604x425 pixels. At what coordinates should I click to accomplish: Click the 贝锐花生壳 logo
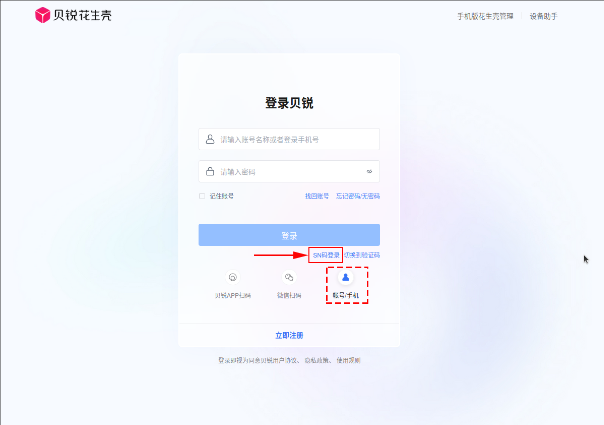[73, 15]
